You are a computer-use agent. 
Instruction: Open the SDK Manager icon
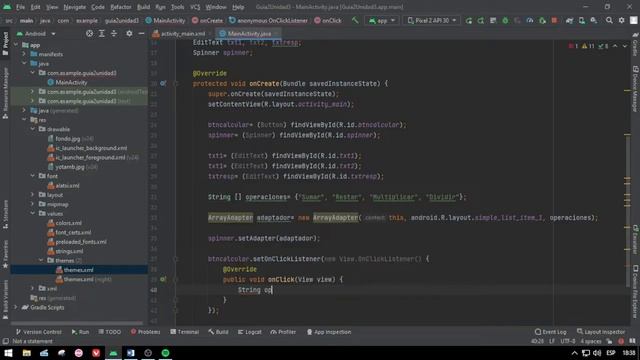click(x=594, y=20)
